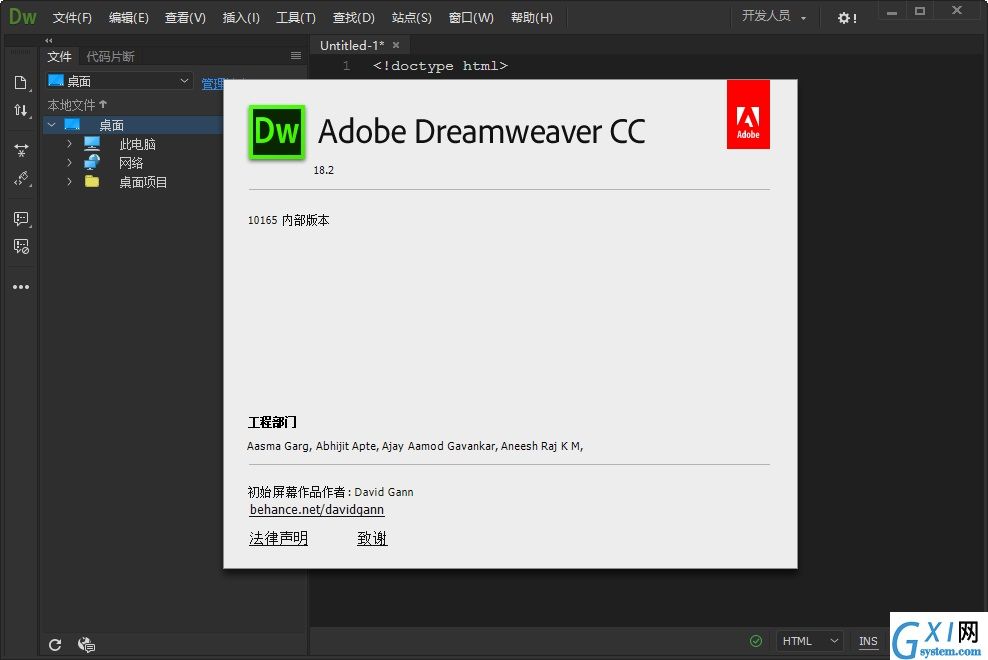Open the HTML language dropdown in status bar
This screenshot has height=660, width=988.
point(810,641)
